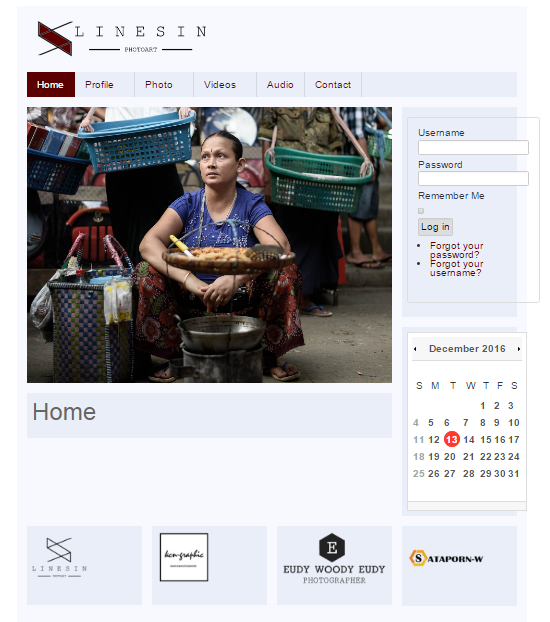Open the Photo menu item
This screenshot has height=622, width=550.
click(159, 85)
